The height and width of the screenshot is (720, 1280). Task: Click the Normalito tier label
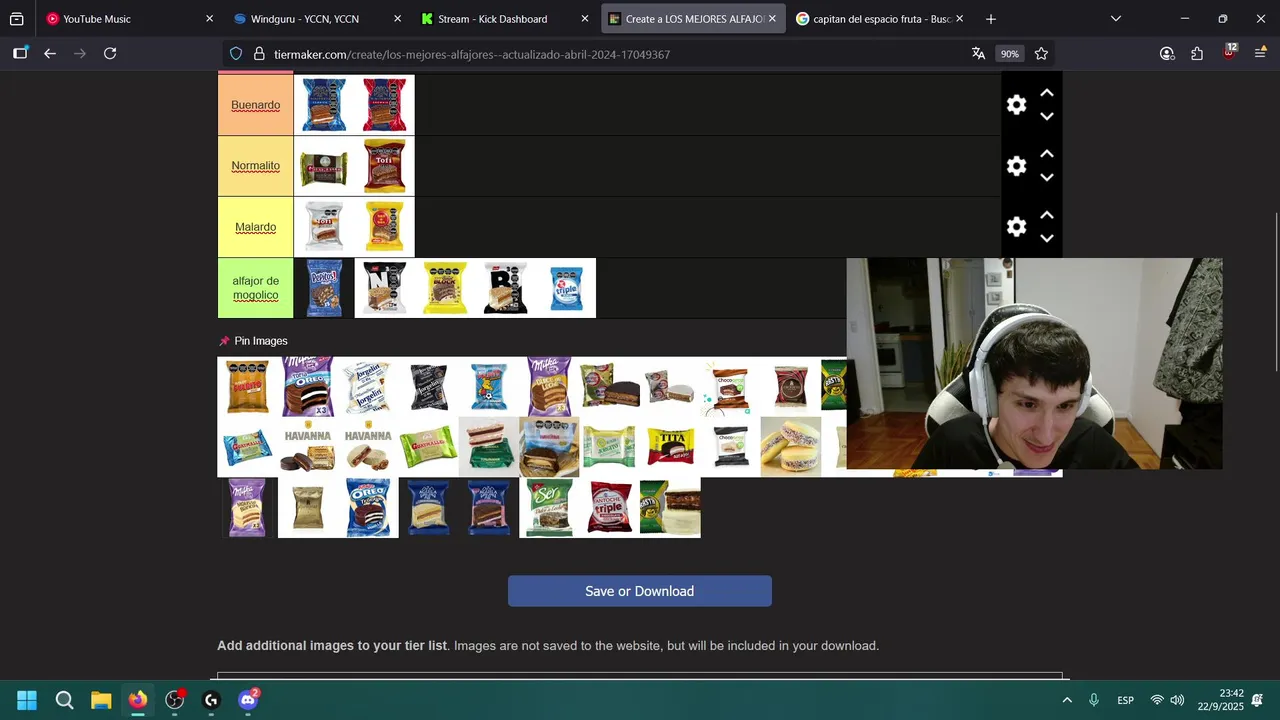255,166
